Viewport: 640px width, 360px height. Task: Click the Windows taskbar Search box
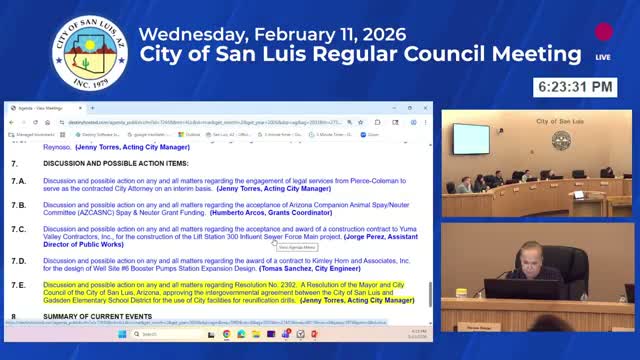tap(167, 334)
